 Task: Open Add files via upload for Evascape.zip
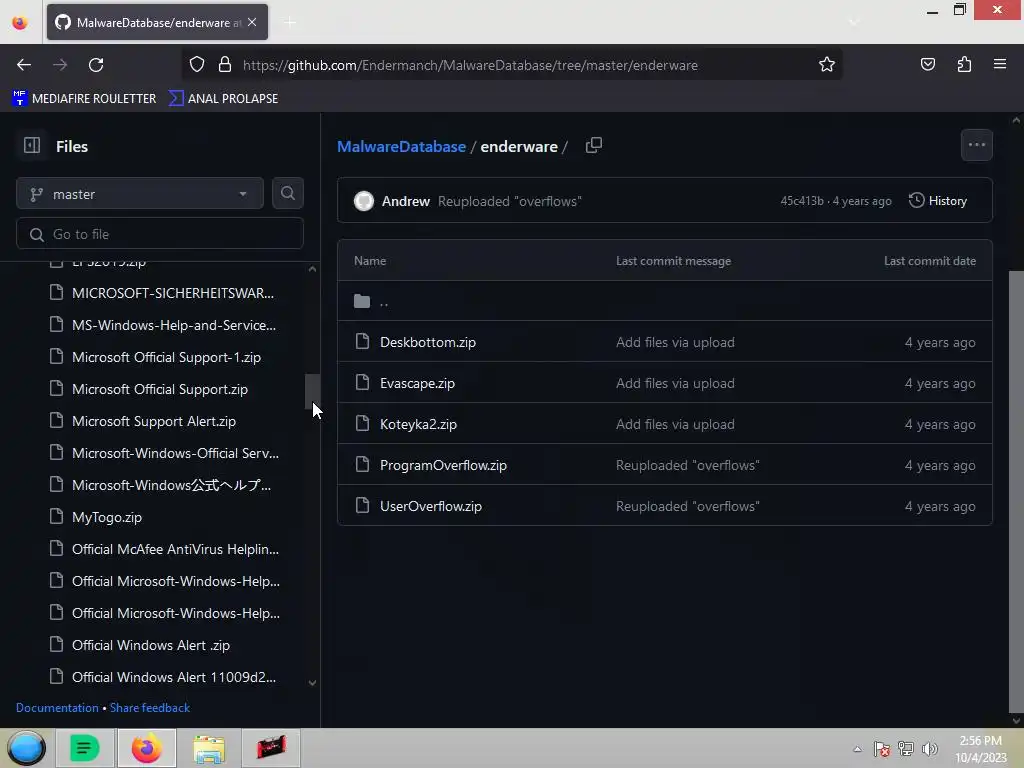[x=675, y=383]
